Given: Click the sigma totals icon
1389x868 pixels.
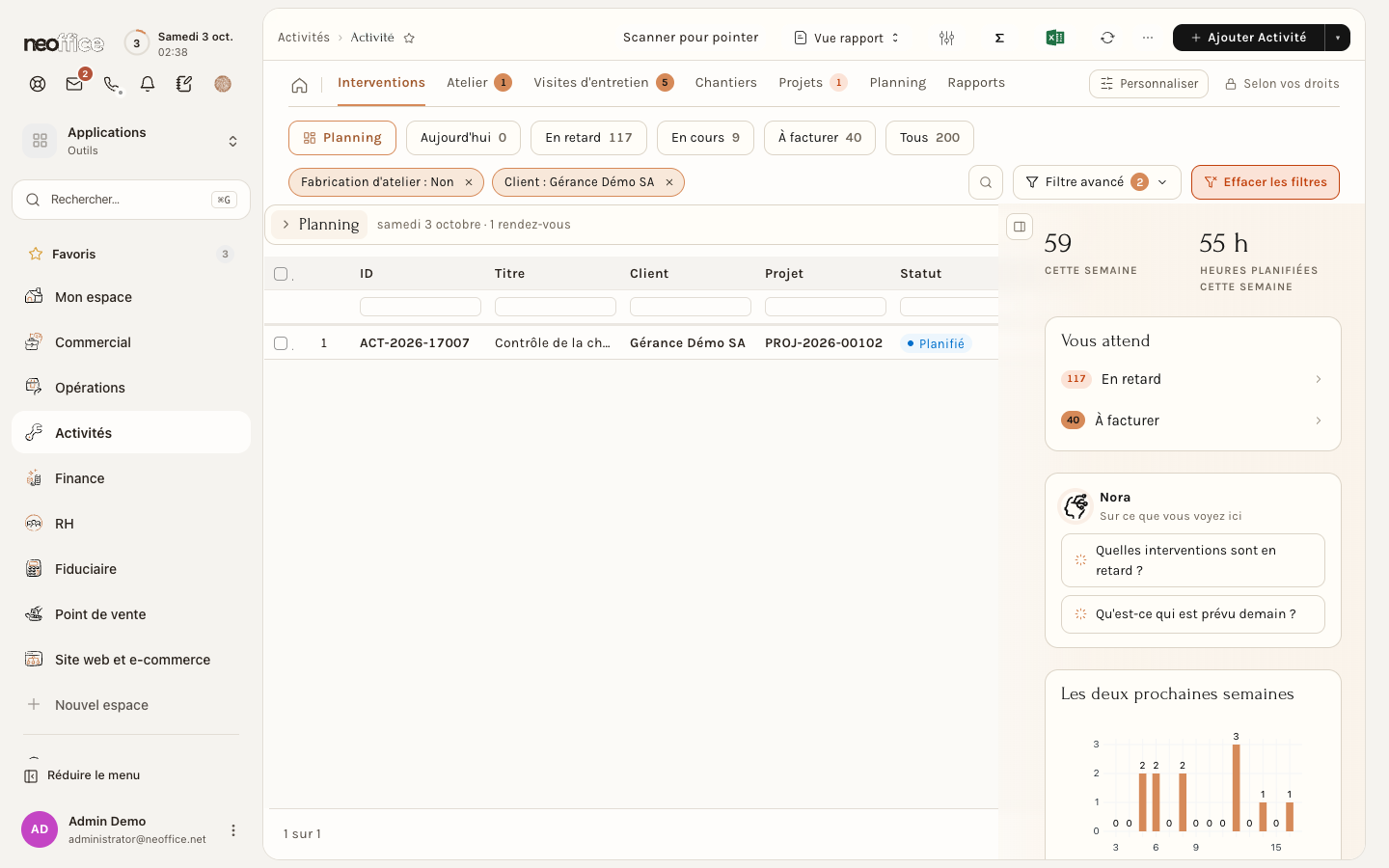Looking at the screenshot, I should [x=999, y=38].
